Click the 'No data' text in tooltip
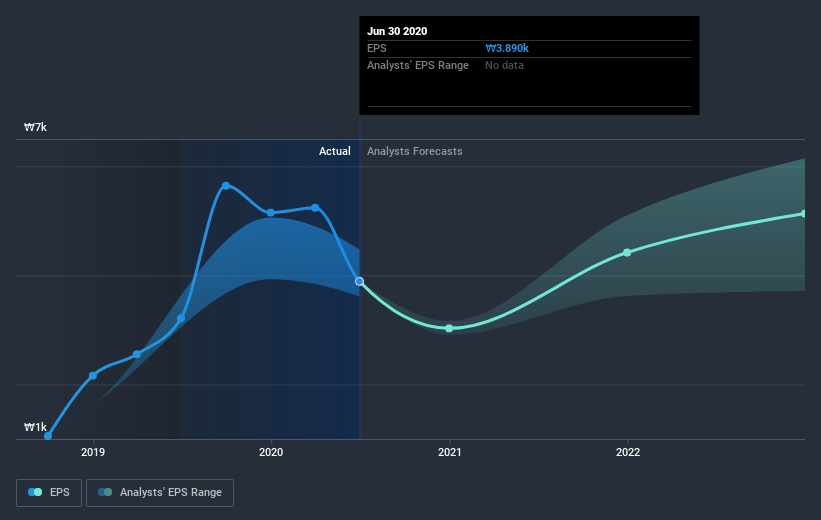The width and height of the screenshot is (821, 520). click(x=504, y=65)
